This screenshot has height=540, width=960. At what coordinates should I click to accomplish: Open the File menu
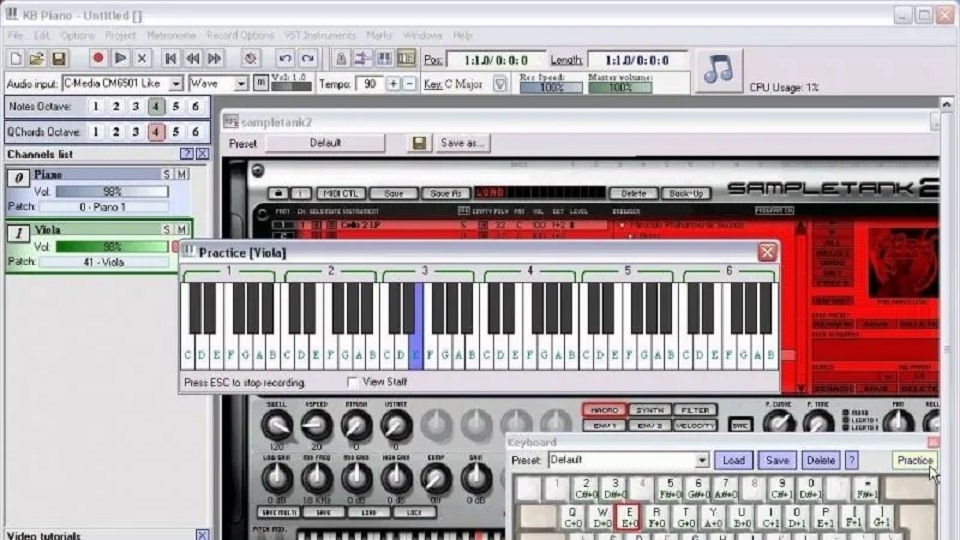[15, 36]
